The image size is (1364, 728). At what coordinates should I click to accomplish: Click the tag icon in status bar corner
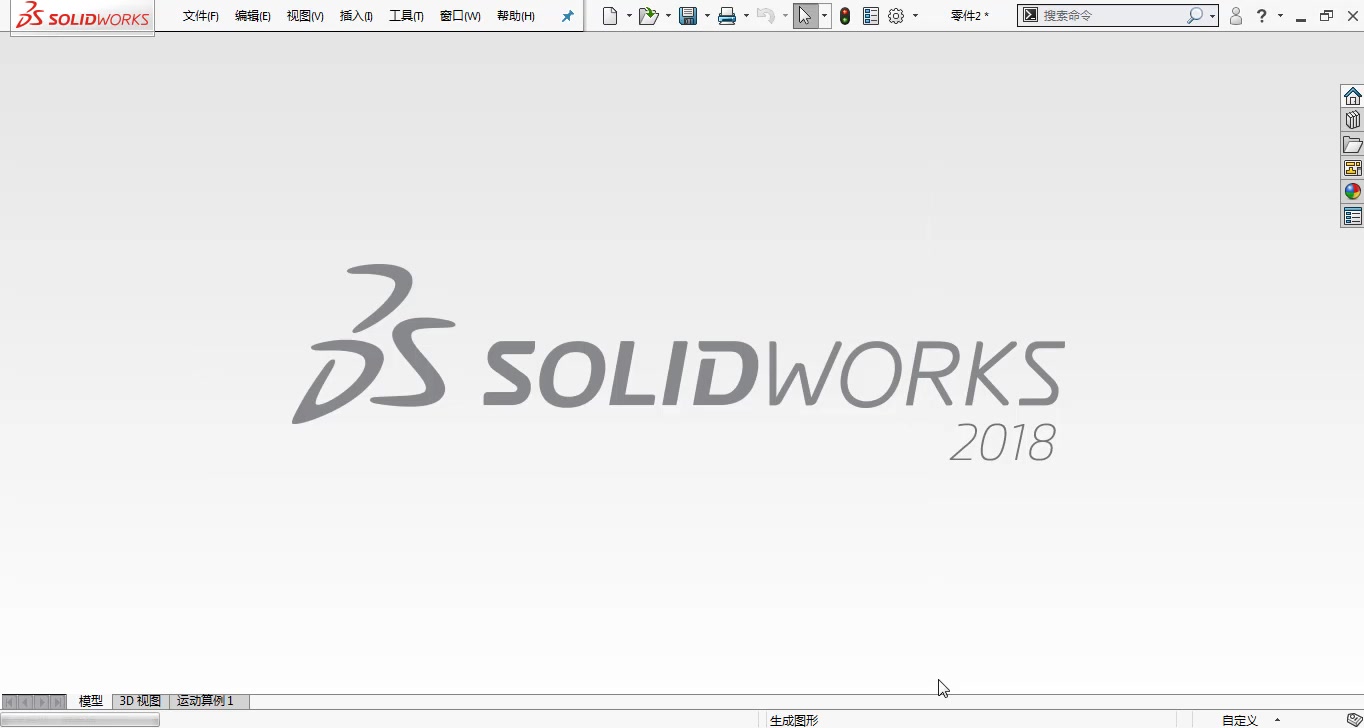click(1353, 720)
